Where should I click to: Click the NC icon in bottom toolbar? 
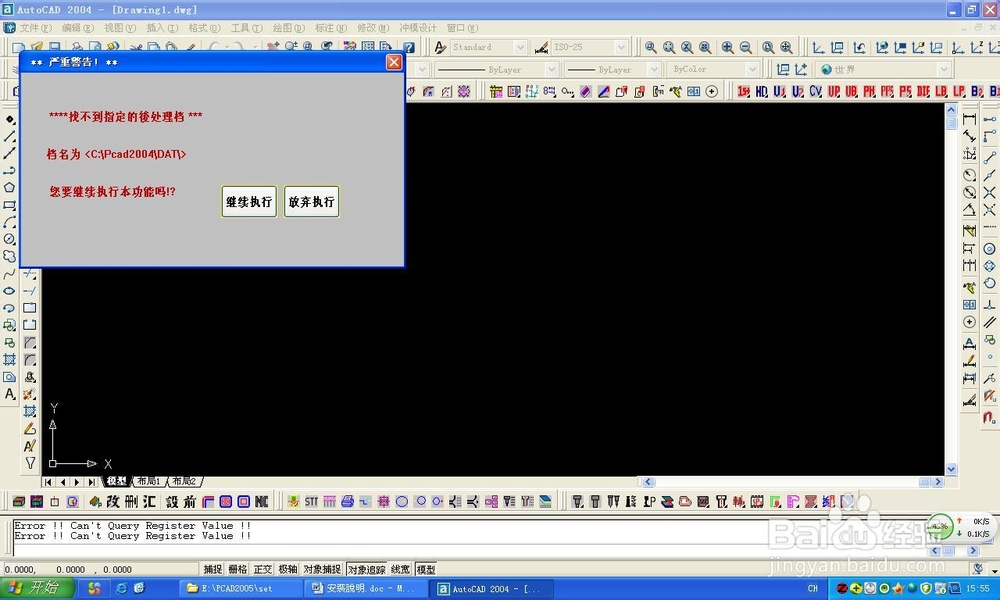tap(261, 502)
